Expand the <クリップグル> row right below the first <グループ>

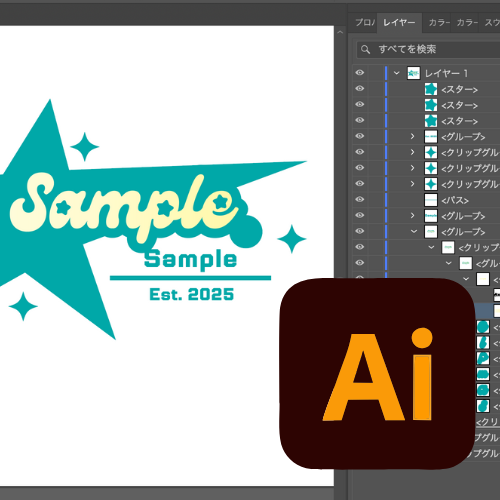click(x=412, y=152)
